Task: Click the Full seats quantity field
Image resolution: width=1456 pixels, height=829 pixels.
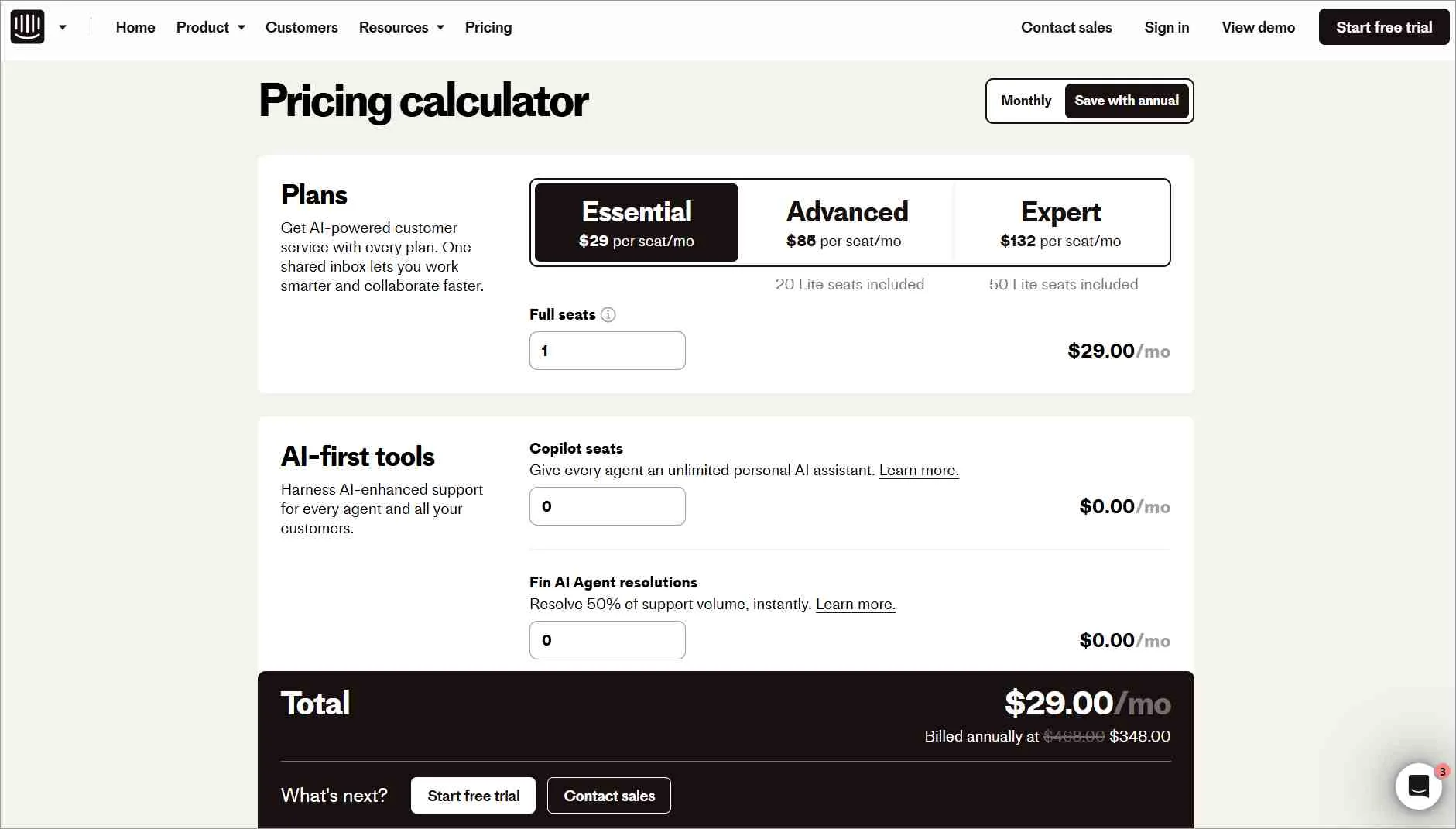Action: pyautogui.click(x=607, y=351)
